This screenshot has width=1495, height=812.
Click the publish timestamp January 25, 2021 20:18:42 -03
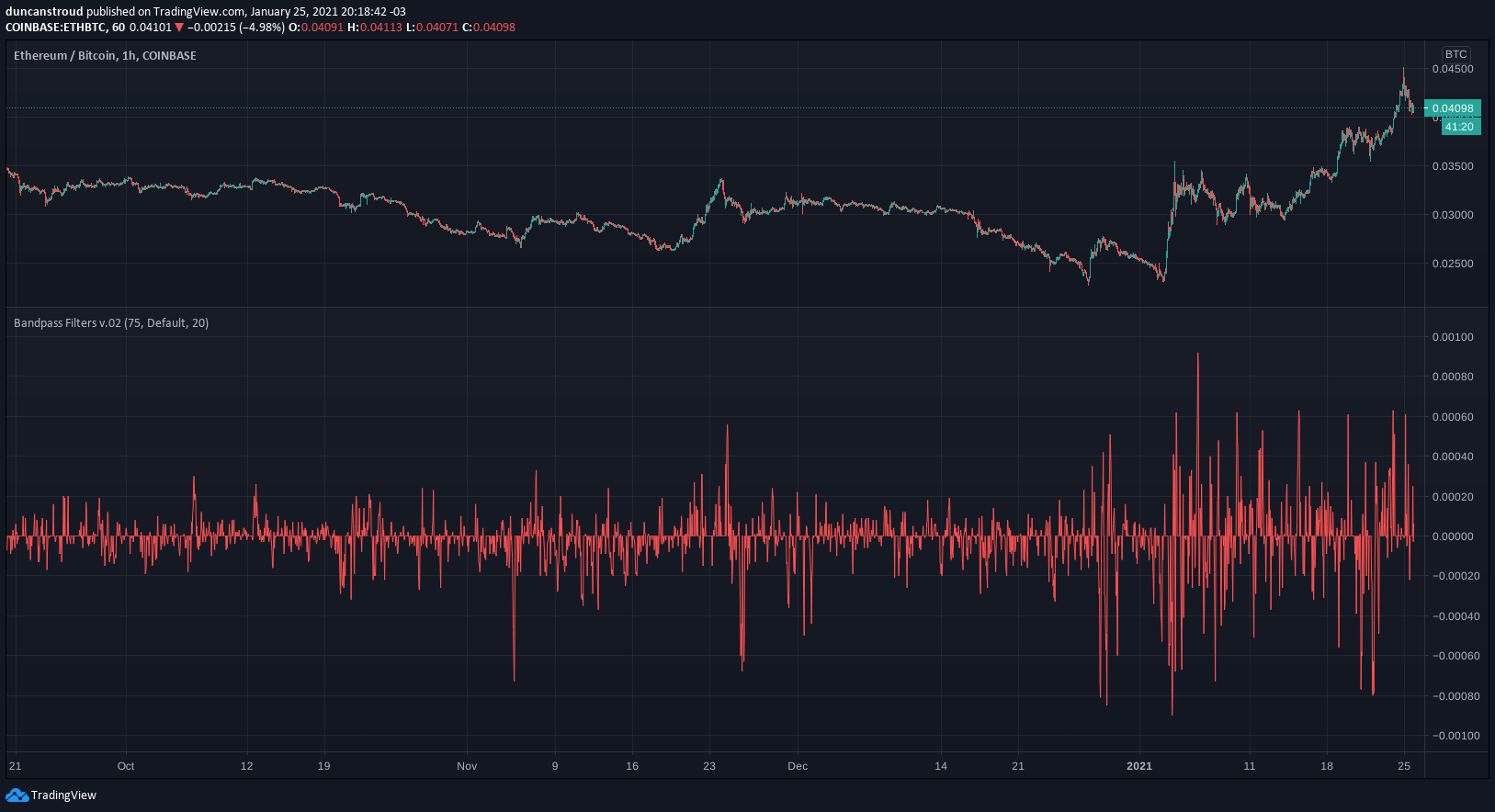[328, 12]
